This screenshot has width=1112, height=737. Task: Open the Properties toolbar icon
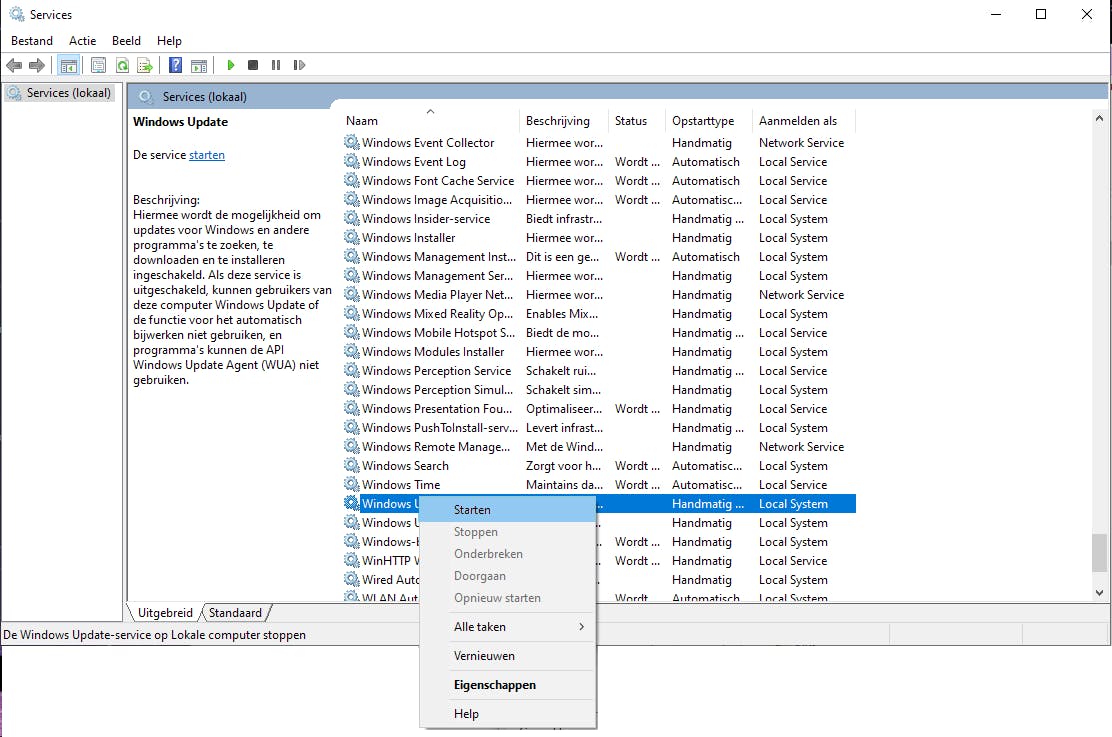(99, 65)
